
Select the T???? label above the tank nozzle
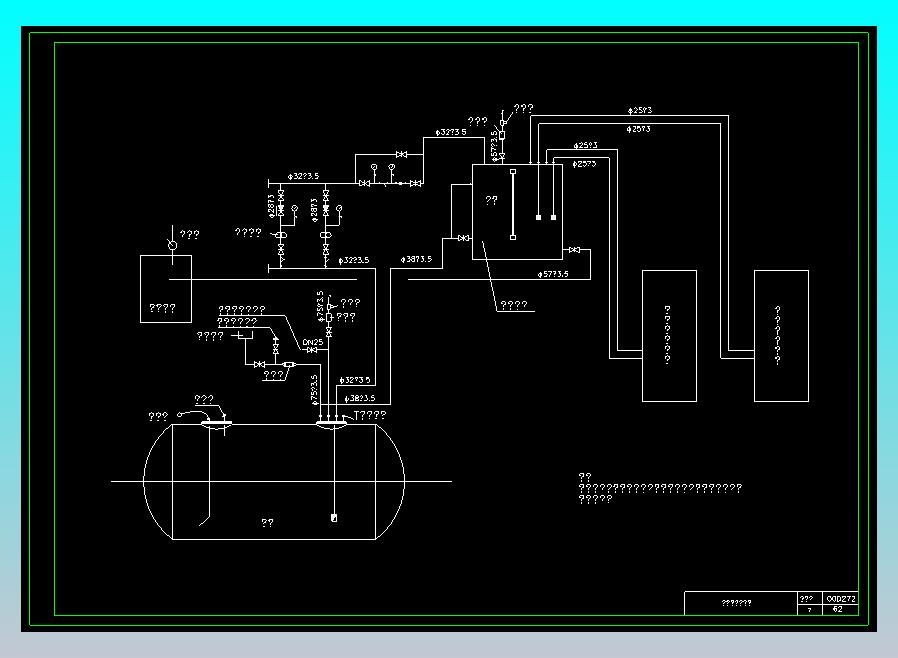coord(370,415)
